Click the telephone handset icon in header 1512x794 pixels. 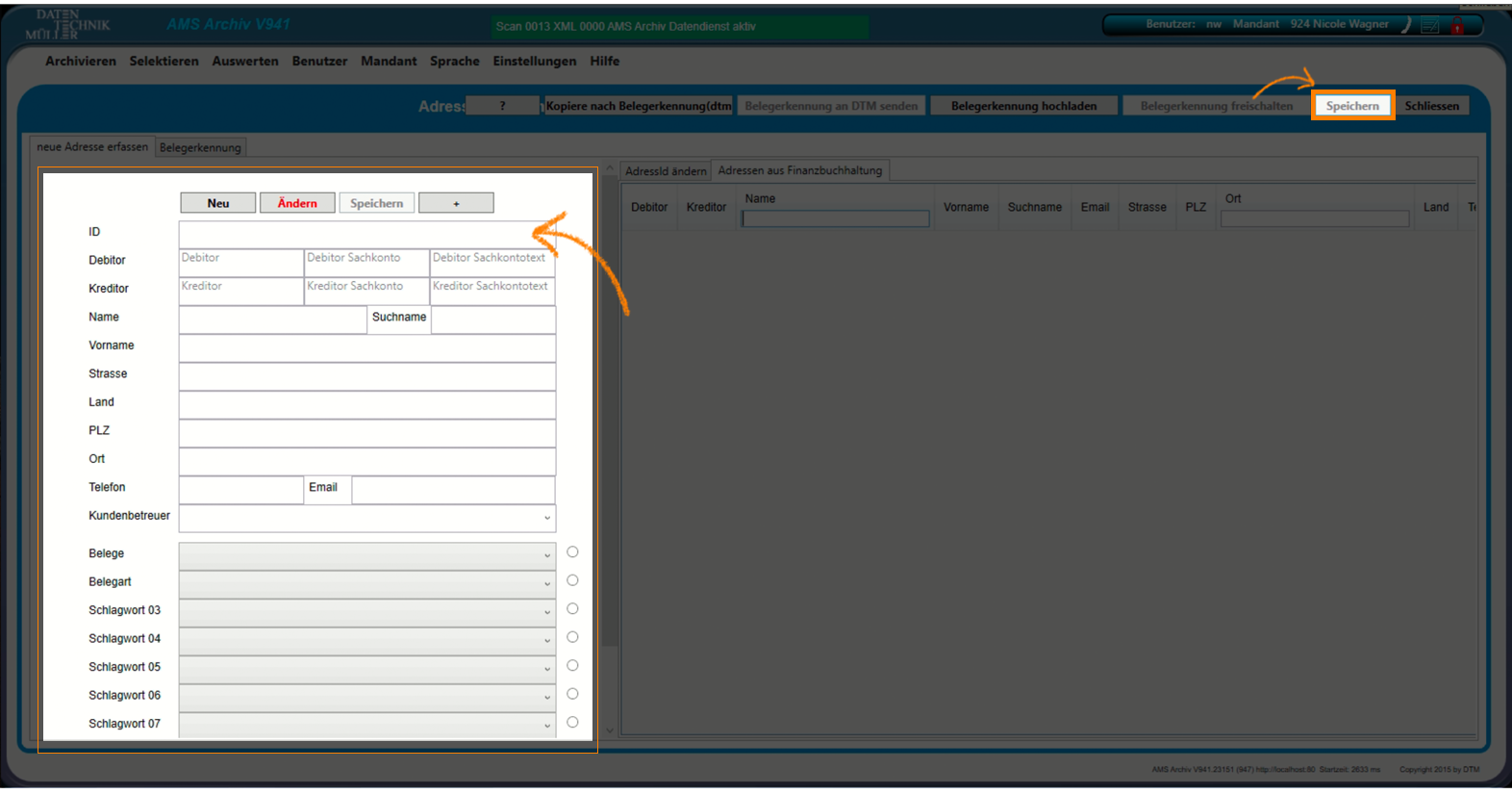pyautogui.click(x=1406, y=25)
